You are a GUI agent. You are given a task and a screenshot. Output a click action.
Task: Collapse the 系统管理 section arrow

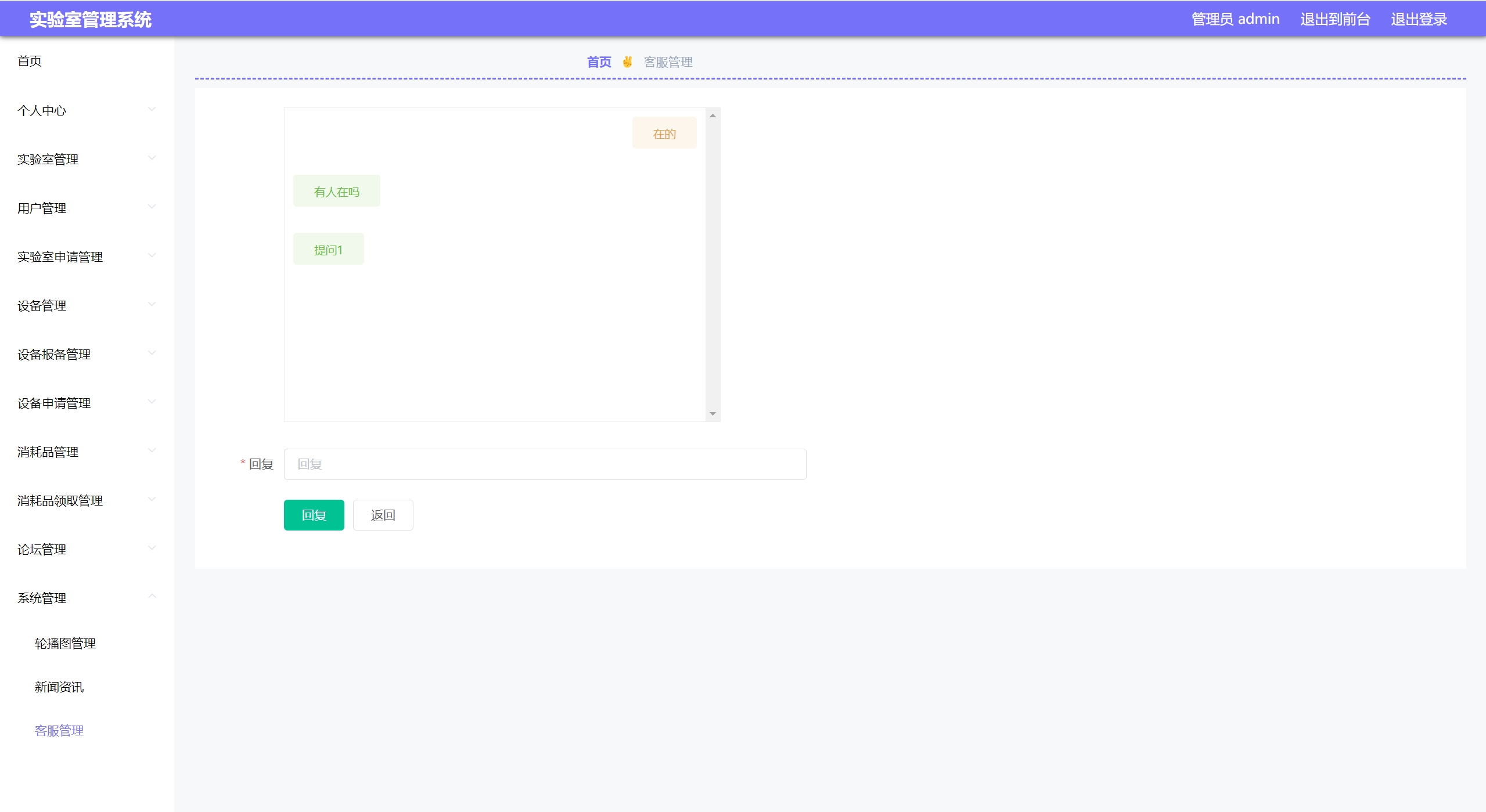coord(152,597)
